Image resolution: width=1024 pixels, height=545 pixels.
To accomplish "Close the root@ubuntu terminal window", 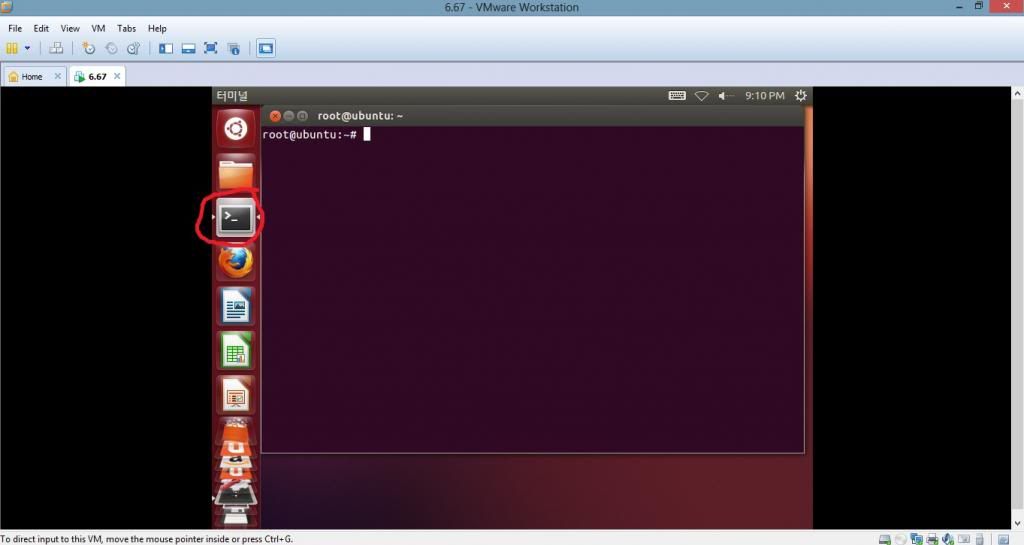I will click(275, 116).
